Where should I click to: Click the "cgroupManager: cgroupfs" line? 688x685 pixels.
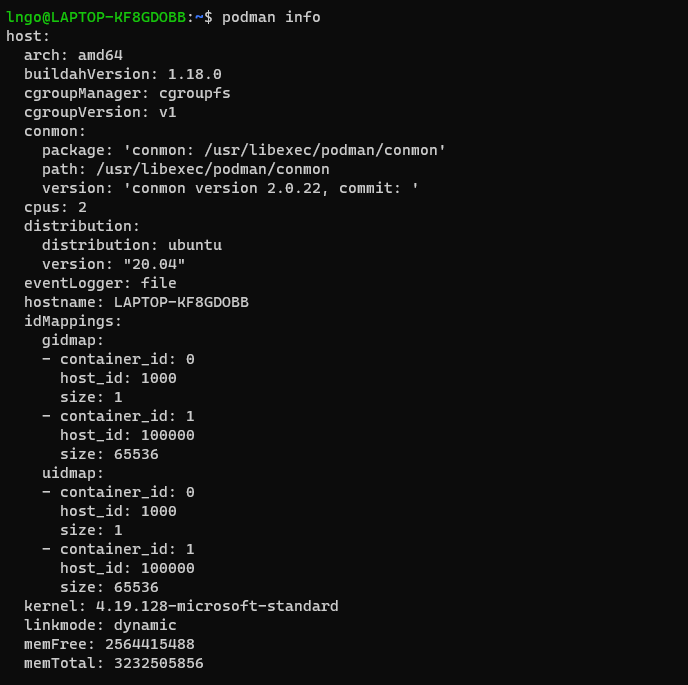(127, 93)
